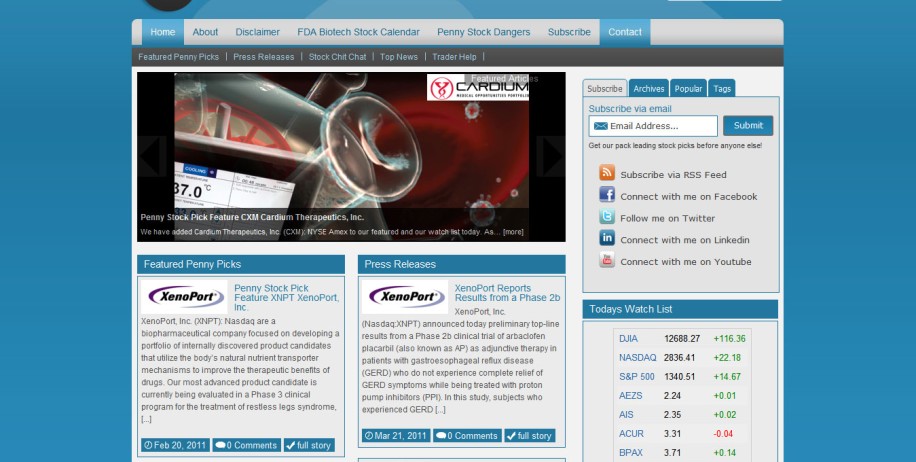This screenshot has width=916, height=462.
Task: Click Connect with me on Youtube
Action: 686,262
